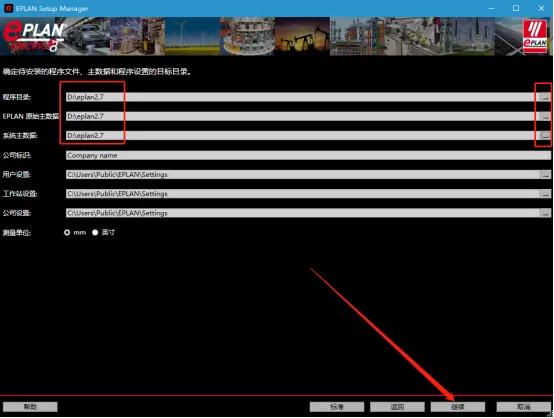Browse for the 用户设置 folder
Image resolution: width=554 pixels, height=418 pixels.
[x=546, y=175]
